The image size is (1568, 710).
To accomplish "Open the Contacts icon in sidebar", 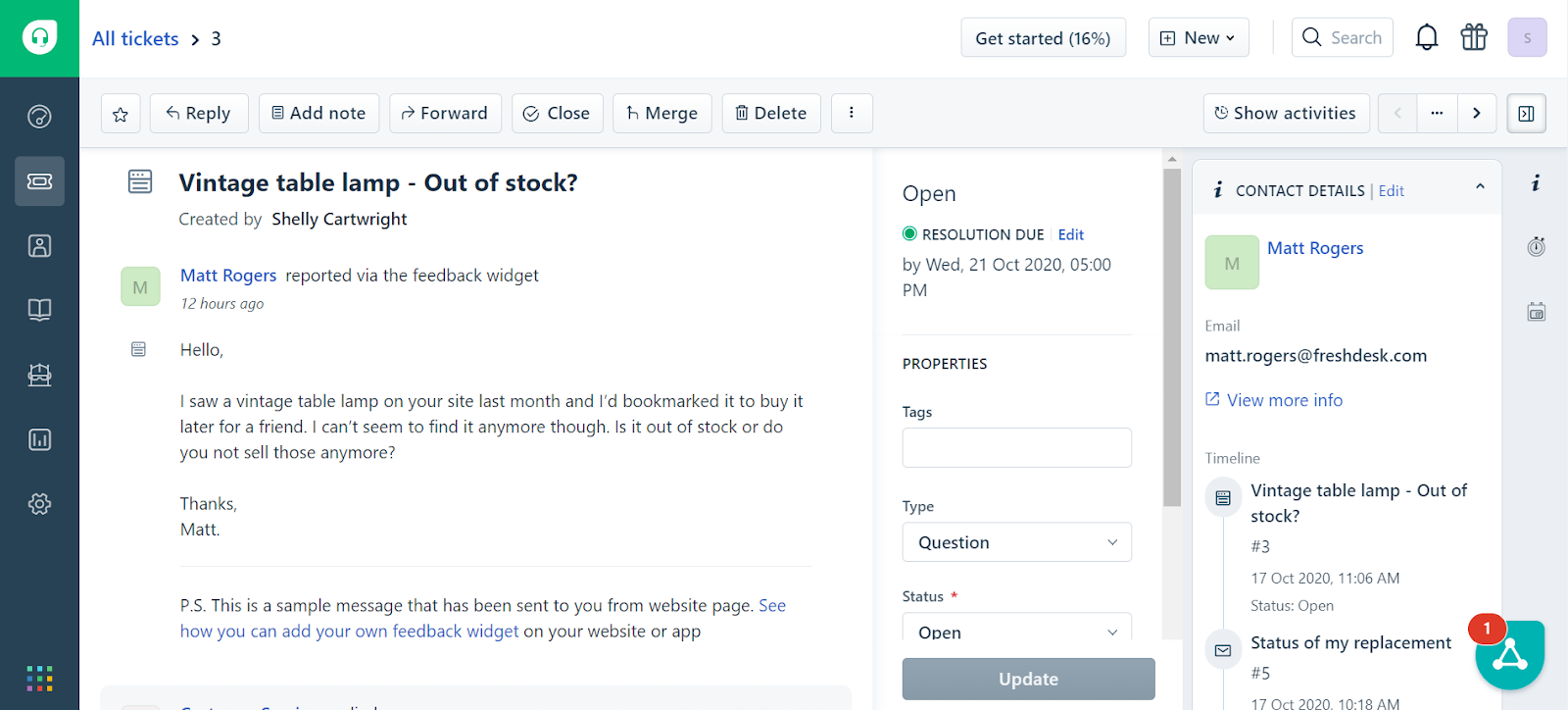I will click(39, 246).
